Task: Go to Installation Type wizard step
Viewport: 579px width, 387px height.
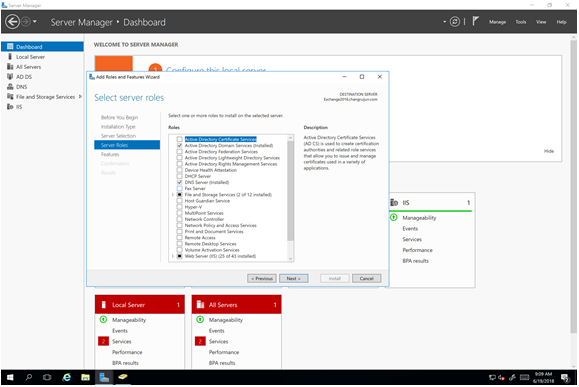Action: tap(118, 127)
